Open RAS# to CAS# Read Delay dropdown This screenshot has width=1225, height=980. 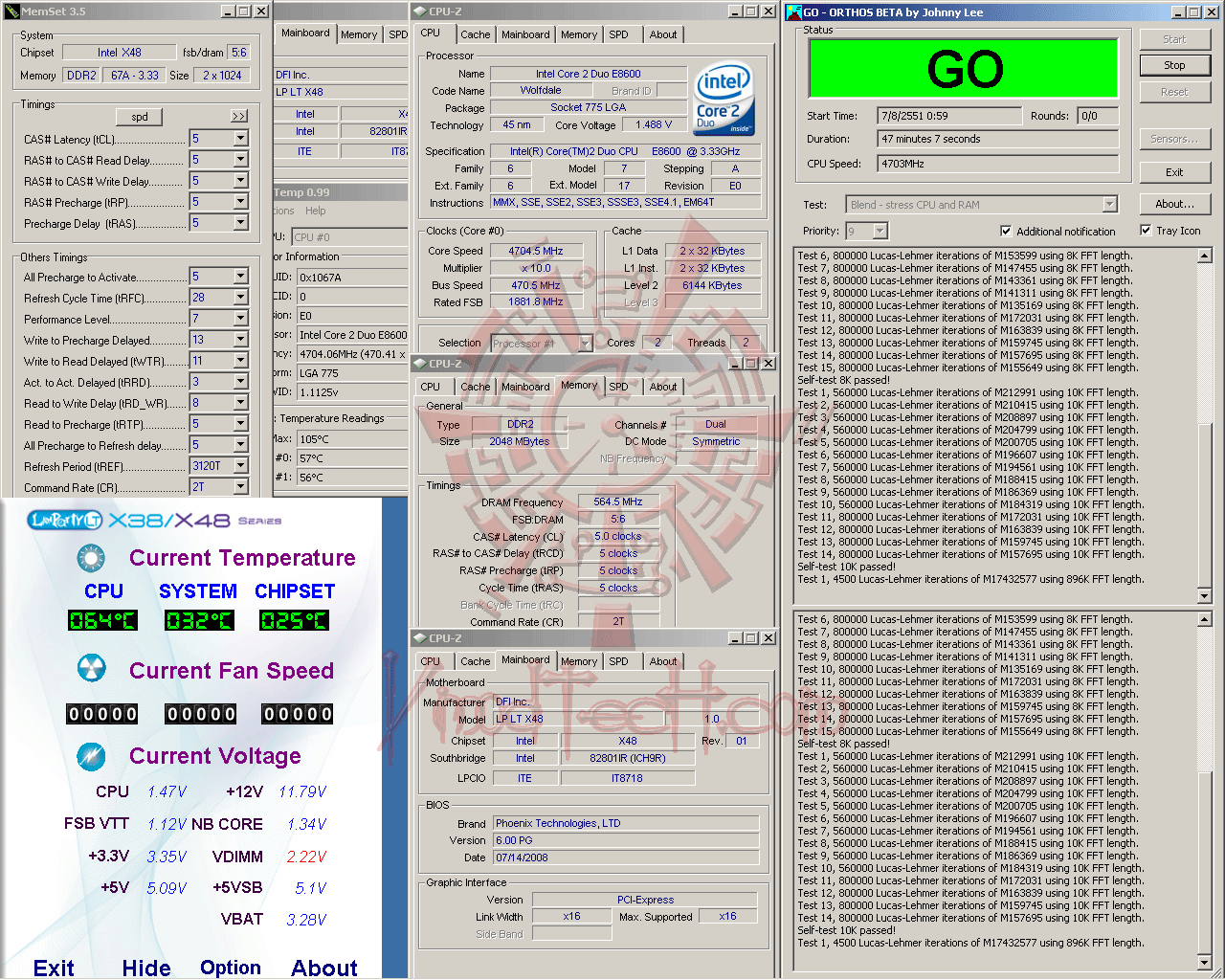pyautogui.click(x=240, y=160)
